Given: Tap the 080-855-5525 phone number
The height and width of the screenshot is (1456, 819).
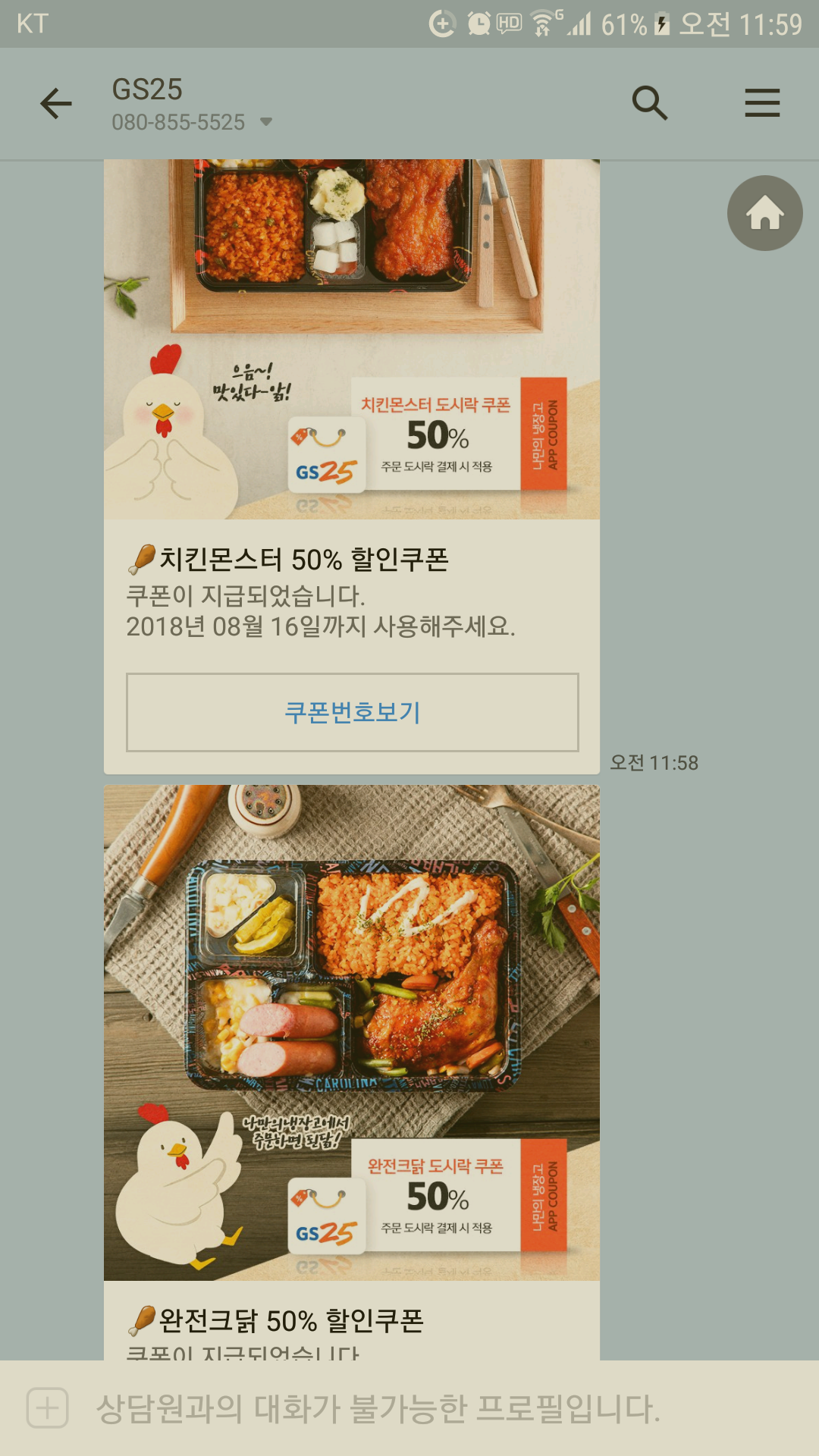Looking at the screenshot, I should tap(178, 122).
